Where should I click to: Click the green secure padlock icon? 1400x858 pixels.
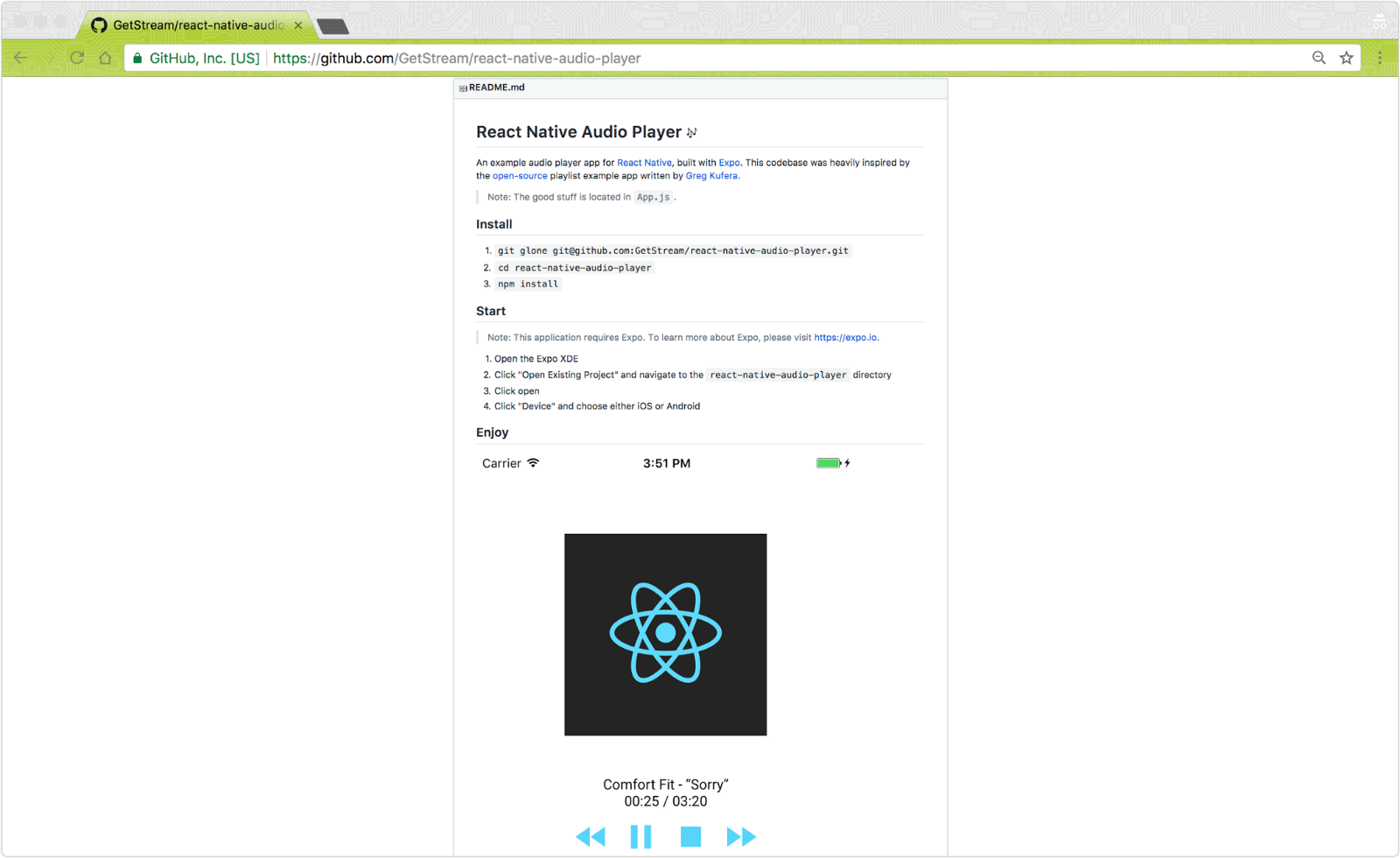pyautogui.click(x=137, y=58)
